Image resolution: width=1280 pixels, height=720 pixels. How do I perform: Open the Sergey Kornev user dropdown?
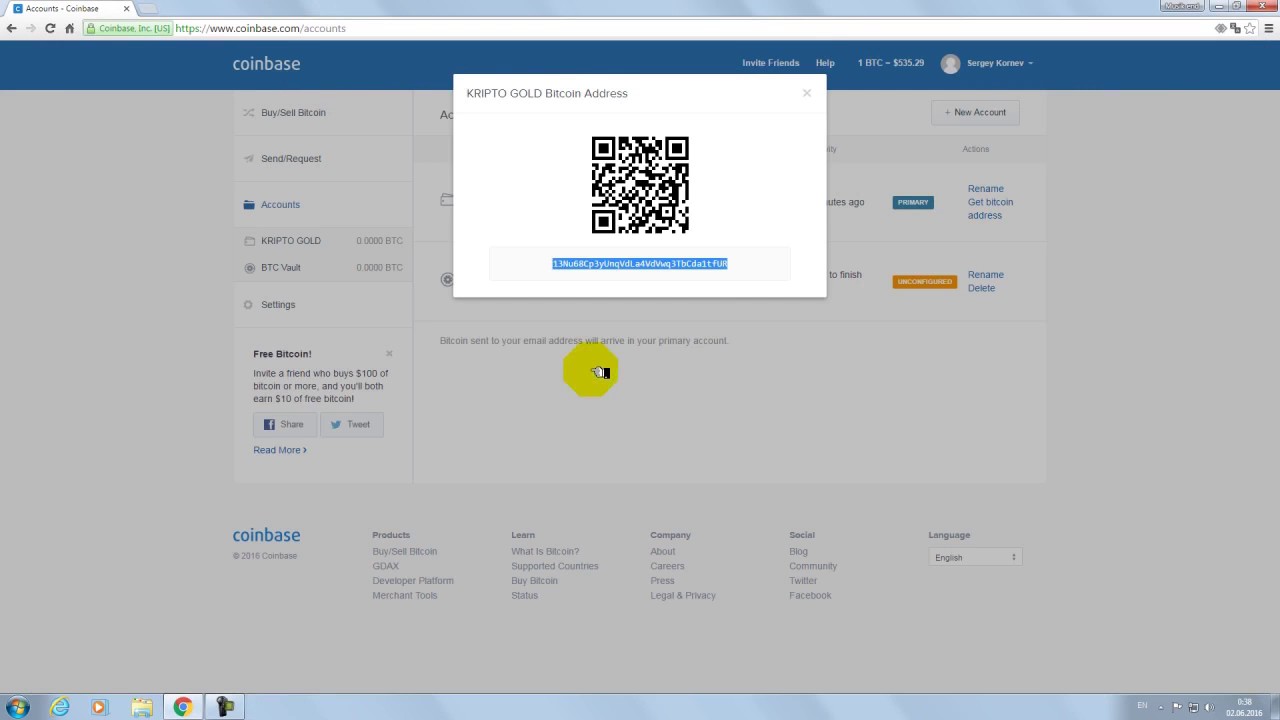point(999,63)
